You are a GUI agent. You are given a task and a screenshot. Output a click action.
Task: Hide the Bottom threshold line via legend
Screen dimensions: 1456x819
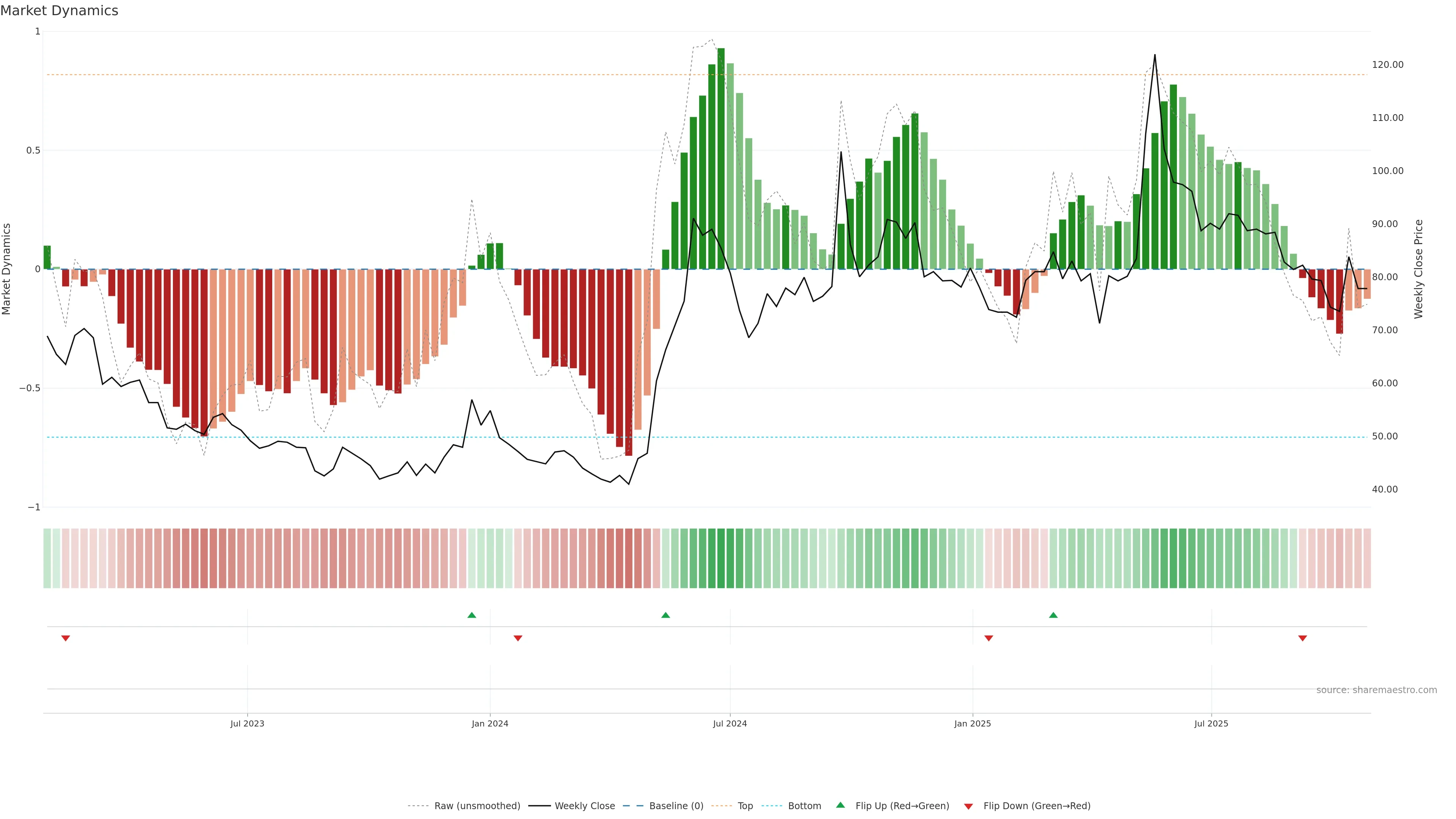click(804, 806)
